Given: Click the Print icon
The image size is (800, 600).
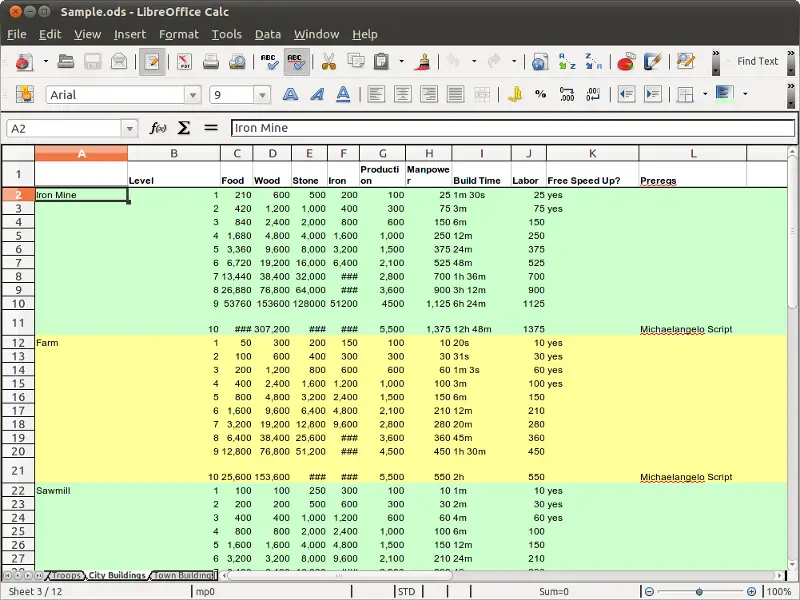Looking at the screenshot, I should click(x=211, y=62).
